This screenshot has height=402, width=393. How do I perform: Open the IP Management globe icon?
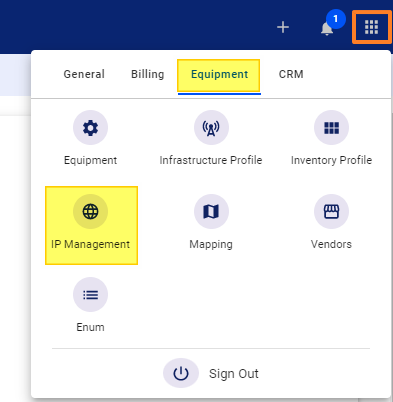90,211
